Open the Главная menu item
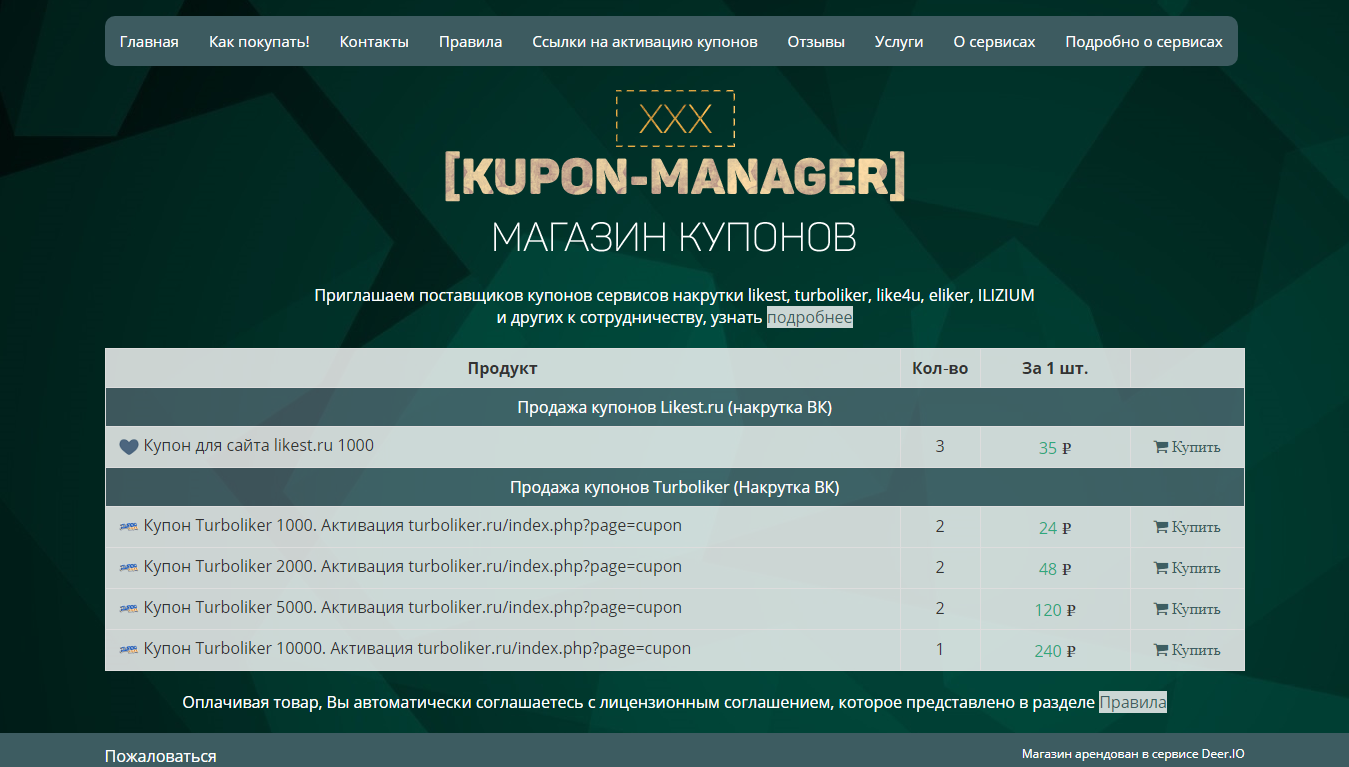Image resolution: width=1349 pixels, height=767 pixels. 149,41
